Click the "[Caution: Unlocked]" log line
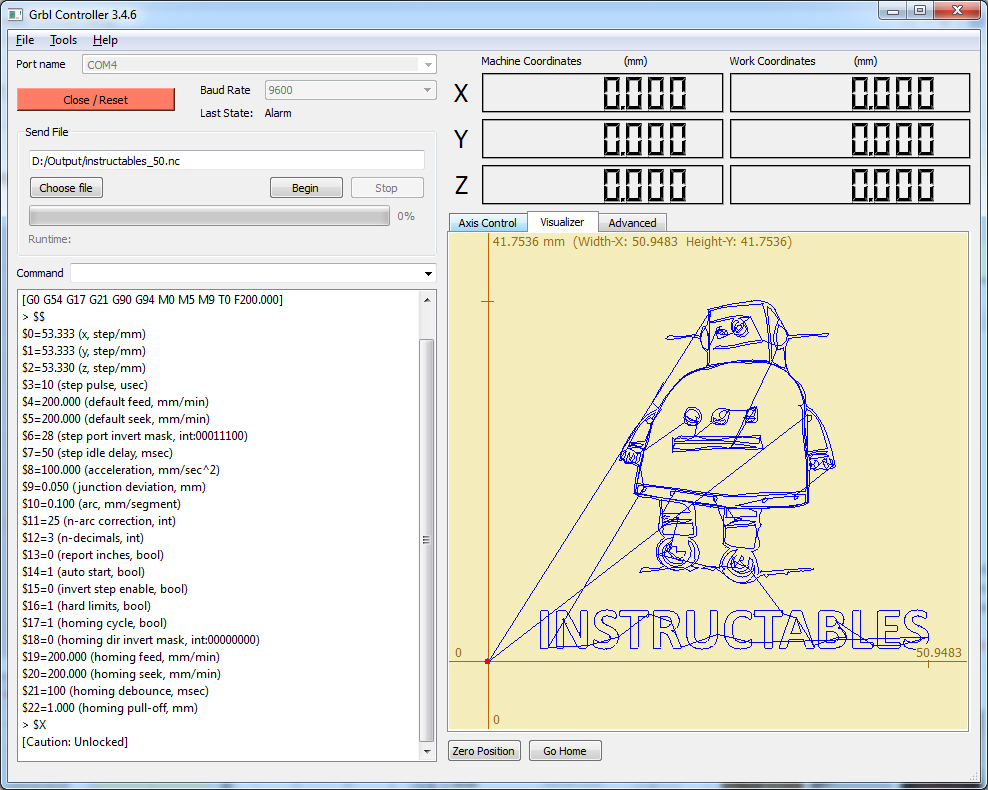The width and height of the screenshot is (988, 790). click(x=75, y=741)
